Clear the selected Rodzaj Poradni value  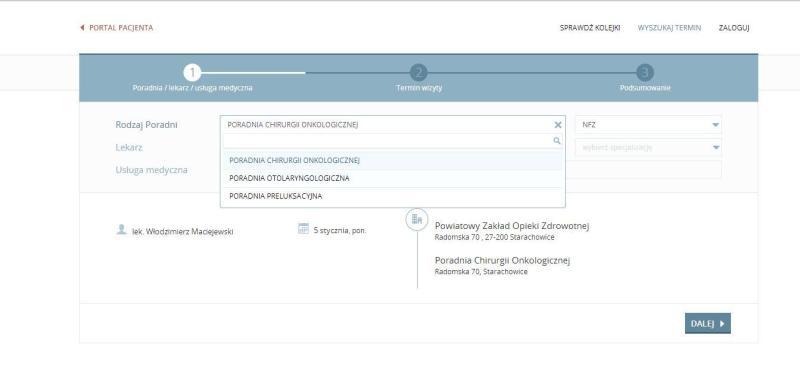558,125
